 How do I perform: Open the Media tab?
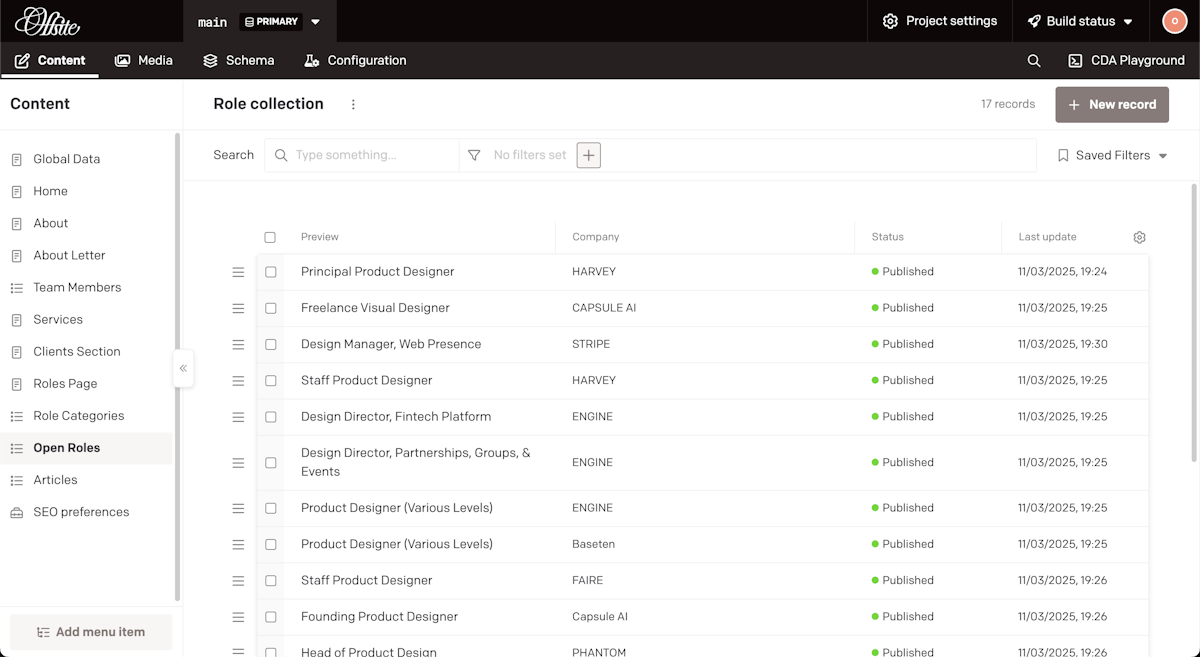click(x=144, y=61)
